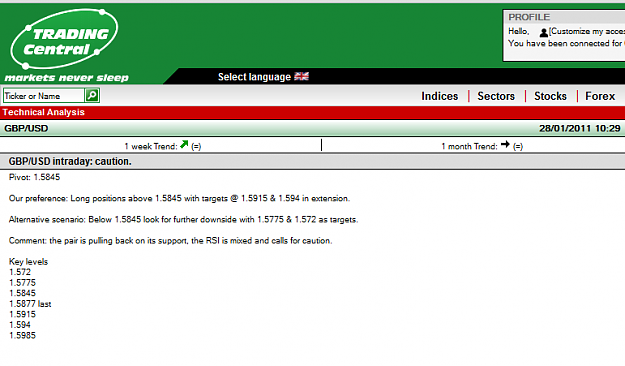Open the Forex menu

pos(600,96)
